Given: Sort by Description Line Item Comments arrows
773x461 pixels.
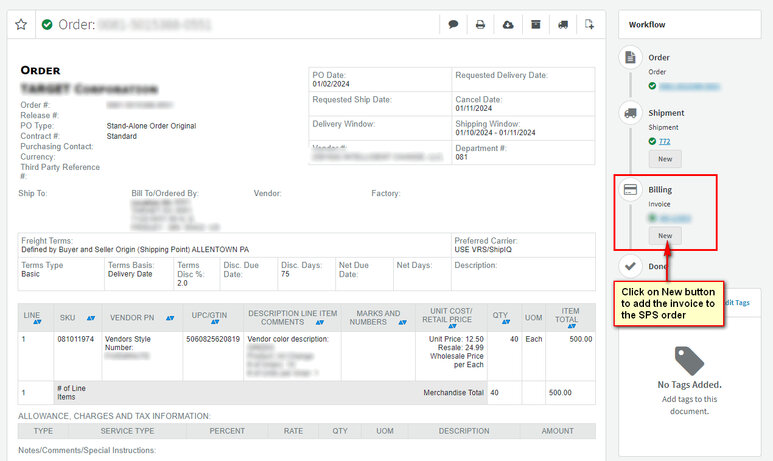Looking at the screenshot, I should click(x=320, y=322).
